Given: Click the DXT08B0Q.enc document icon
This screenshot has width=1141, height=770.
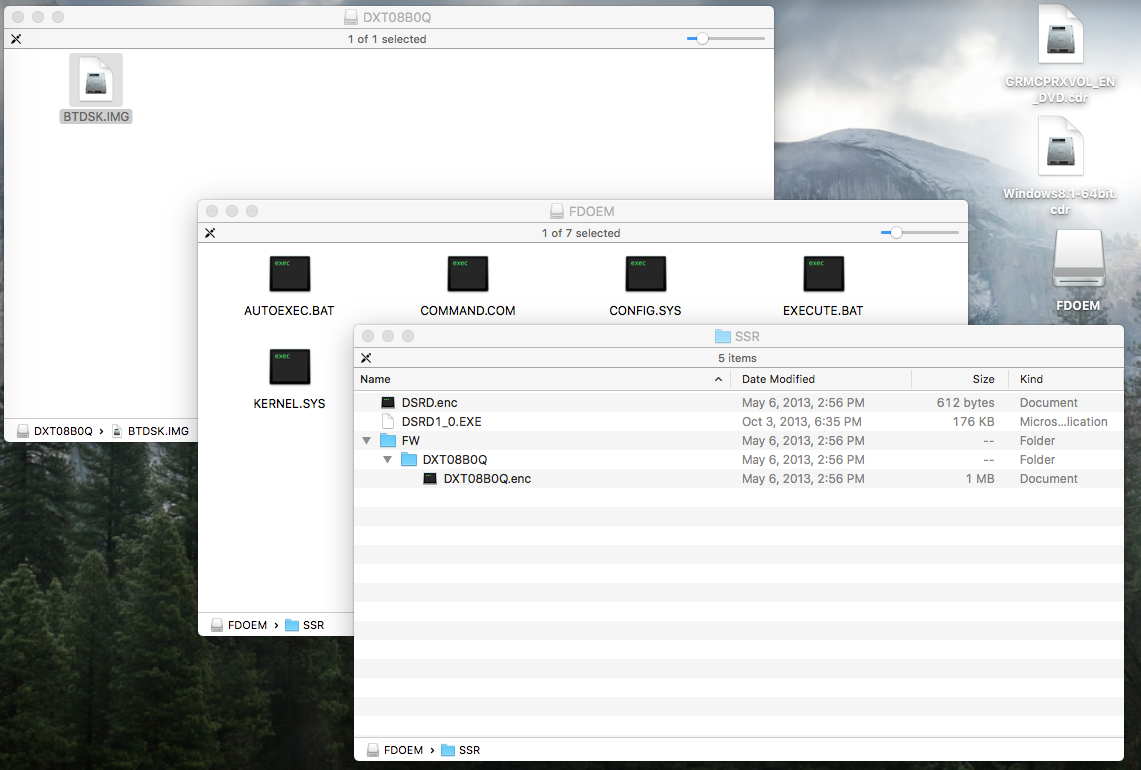Looking at the screenshot, I should 430,478.
